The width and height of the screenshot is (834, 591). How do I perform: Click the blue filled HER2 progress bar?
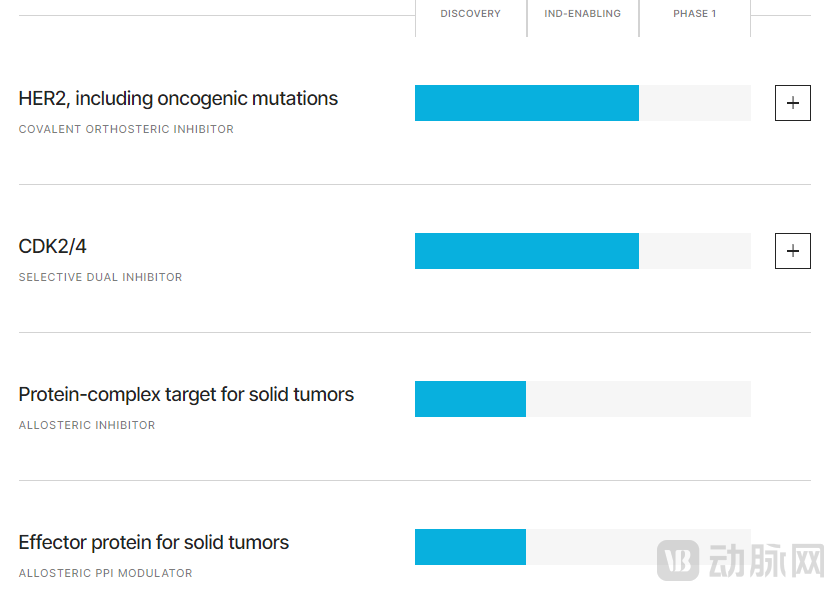(526, 103)
